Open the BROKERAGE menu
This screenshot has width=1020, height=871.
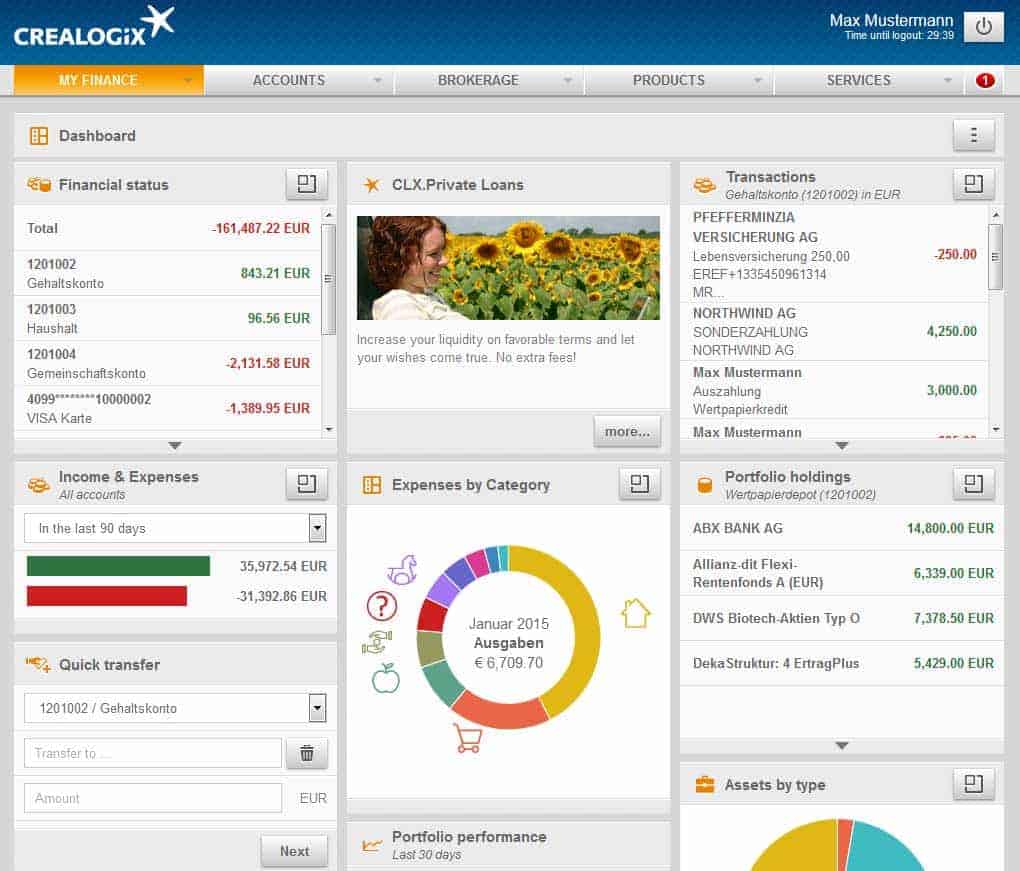(489, 80)
